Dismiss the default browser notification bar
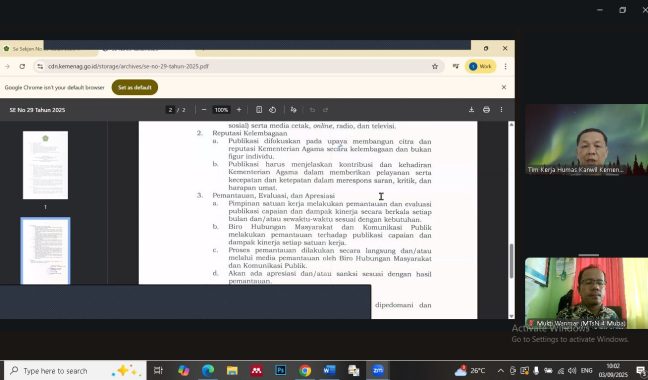The height and width of the screenshot is (380, 648). (504, 87)
